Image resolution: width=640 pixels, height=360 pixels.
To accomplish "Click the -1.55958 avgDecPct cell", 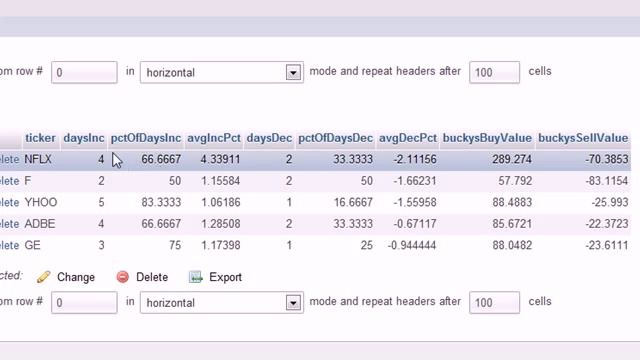I will click(415, 202).
